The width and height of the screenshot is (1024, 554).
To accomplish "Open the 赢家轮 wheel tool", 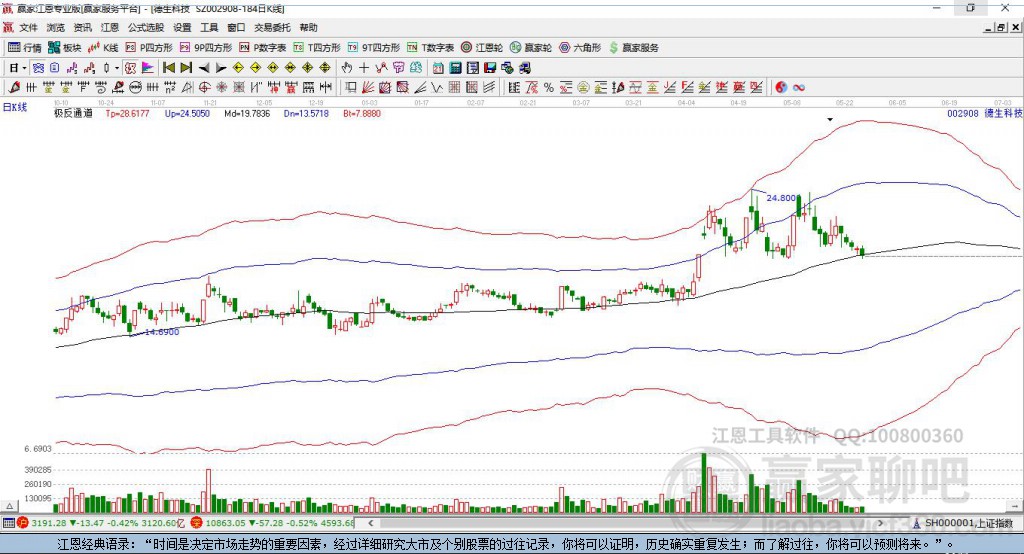I will click(x=531, y=48).
